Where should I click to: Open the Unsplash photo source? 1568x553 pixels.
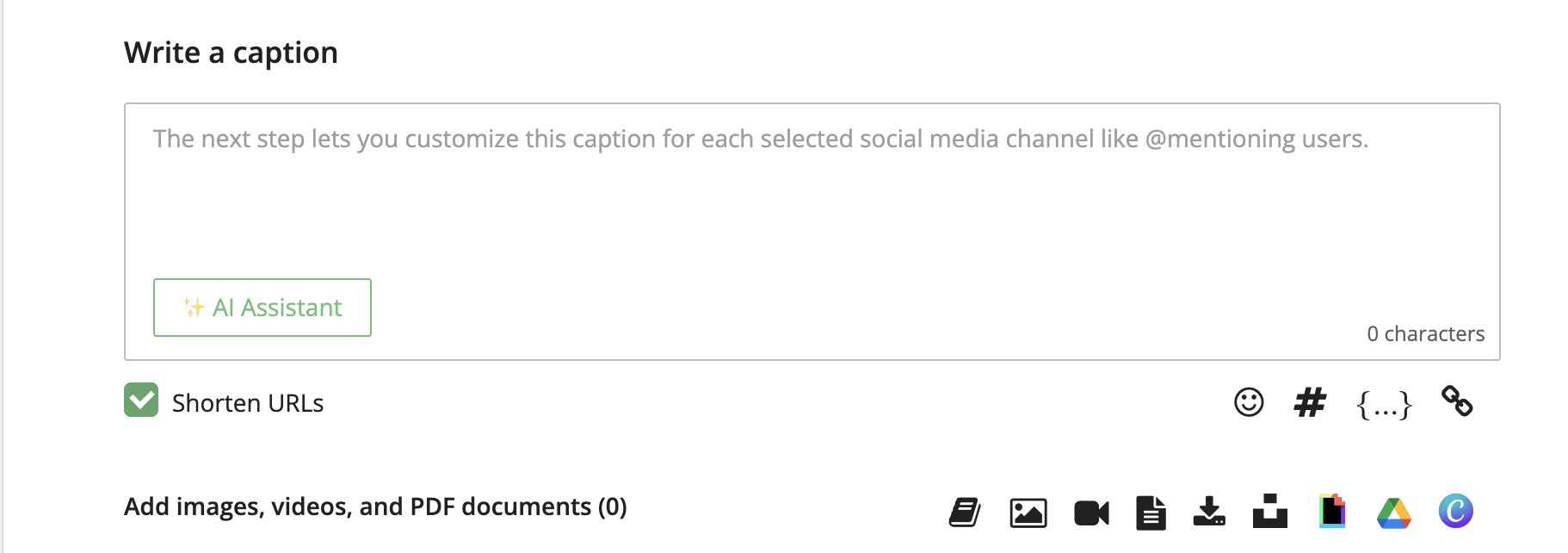coord(1270,512)
